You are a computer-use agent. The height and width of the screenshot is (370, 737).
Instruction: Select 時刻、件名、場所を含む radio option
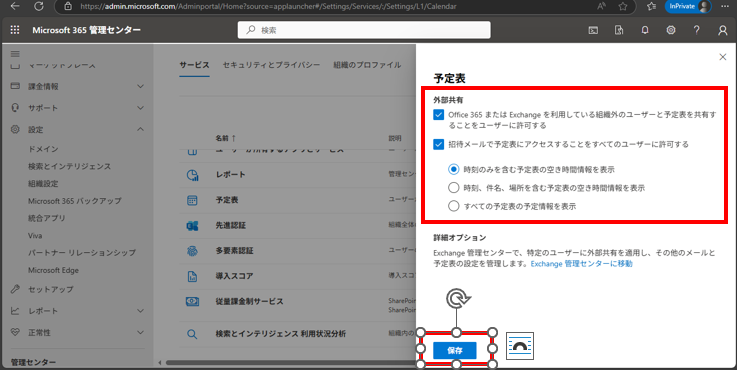pyautogui.click(x=454, y=188)
